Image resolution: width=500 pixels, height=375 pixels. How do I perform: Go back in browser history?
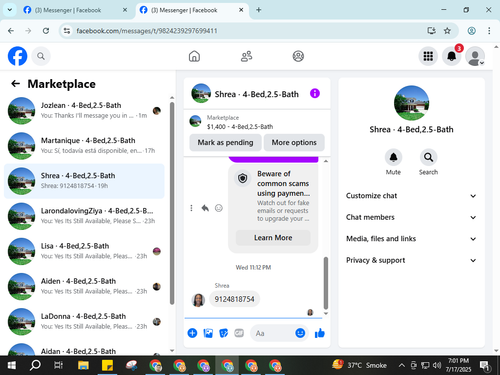[x=11, y=31]
